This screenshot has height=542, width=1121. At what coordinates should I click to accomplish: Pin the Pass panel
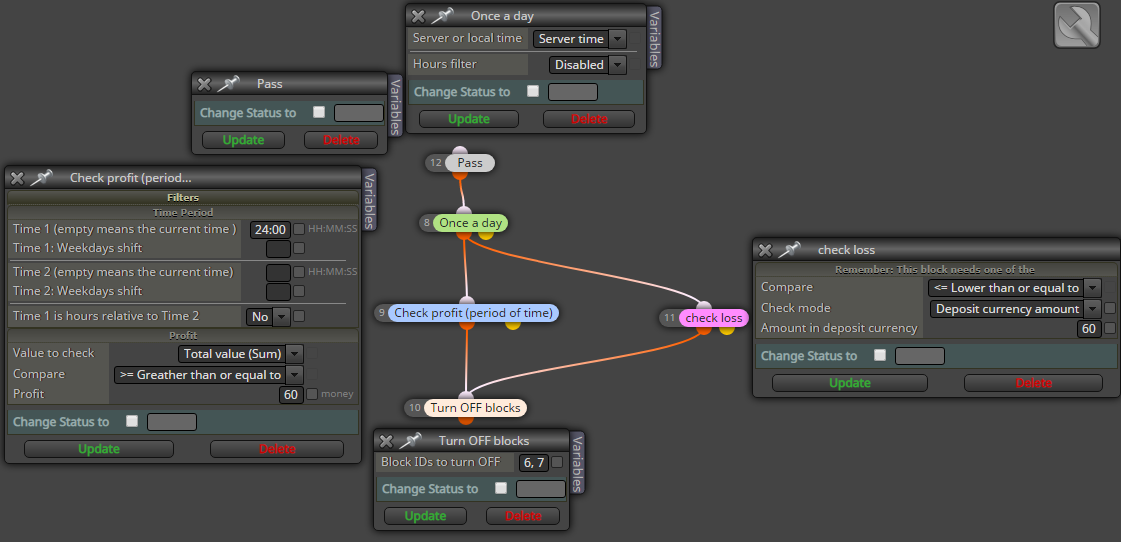click(229, 84)
